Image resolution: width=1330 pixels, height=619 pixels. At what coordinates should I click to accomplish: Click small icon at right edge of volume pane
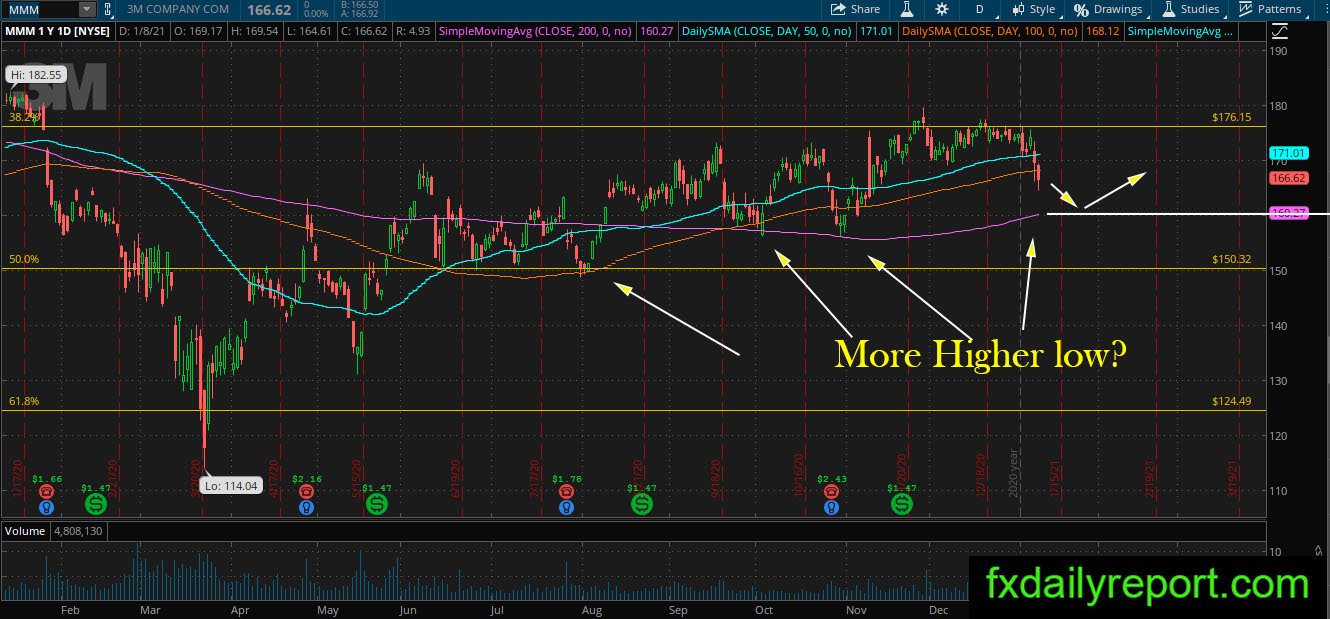1318,549
